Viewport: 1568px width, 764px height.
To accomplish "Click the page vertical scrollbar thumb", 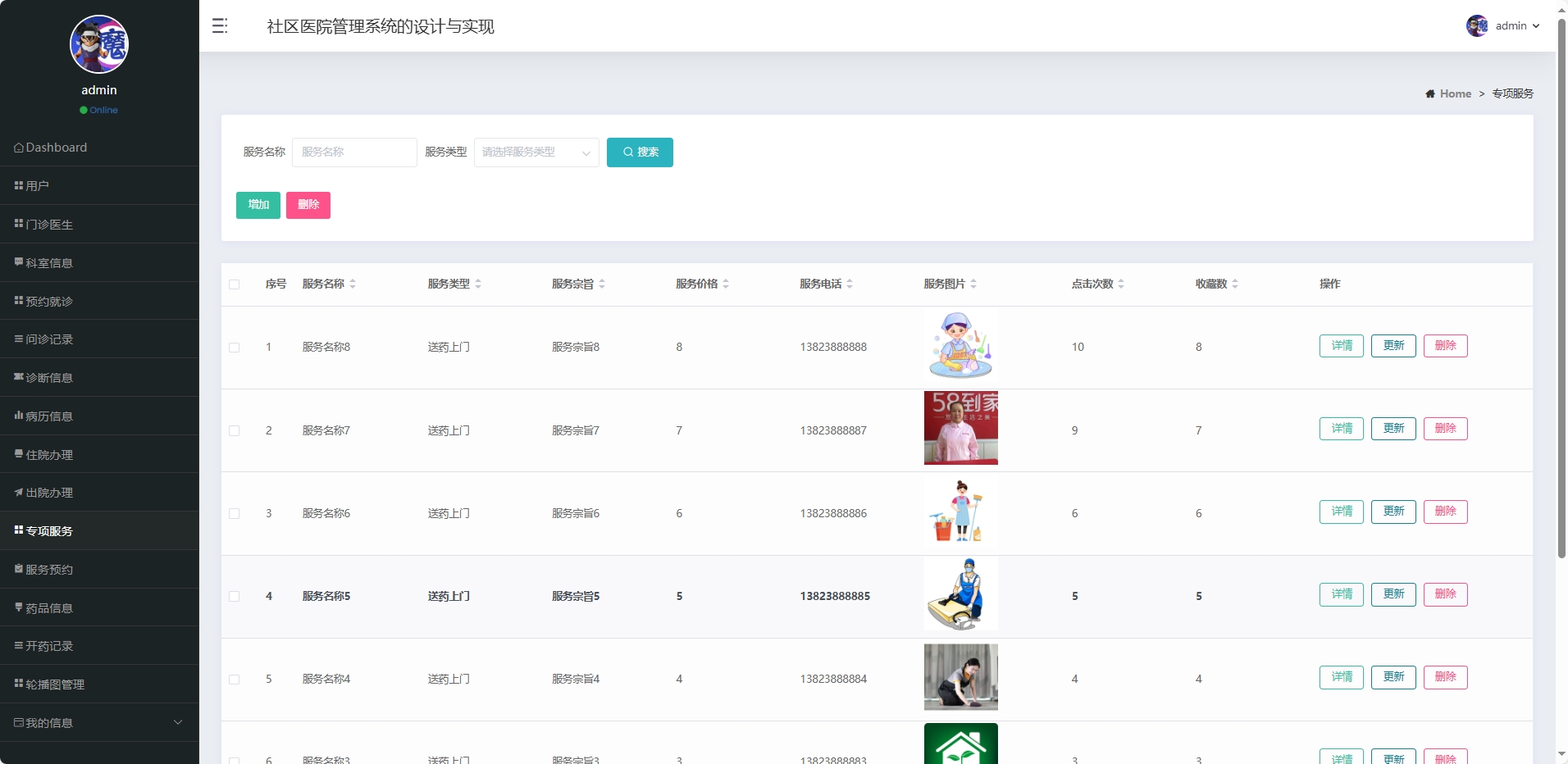I will tap(1561, 287).
